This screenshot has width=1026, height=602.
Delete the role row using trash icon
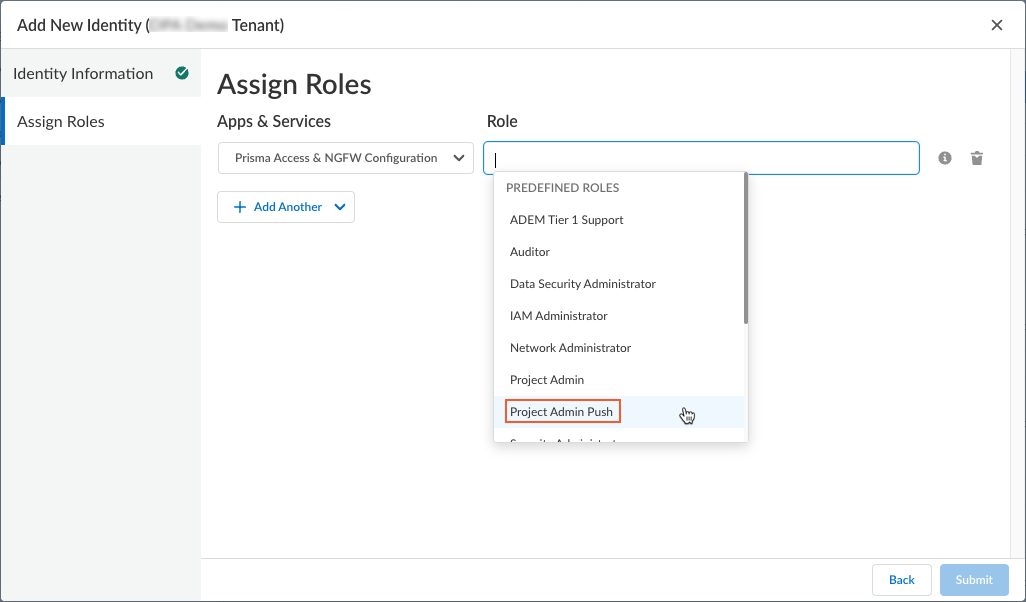(977, 158)
